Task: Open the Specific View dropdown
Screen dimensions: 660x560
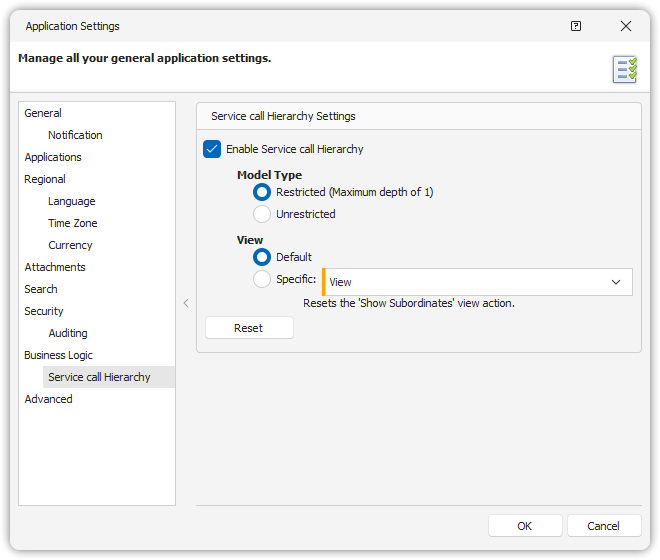Action: point(615,282)
